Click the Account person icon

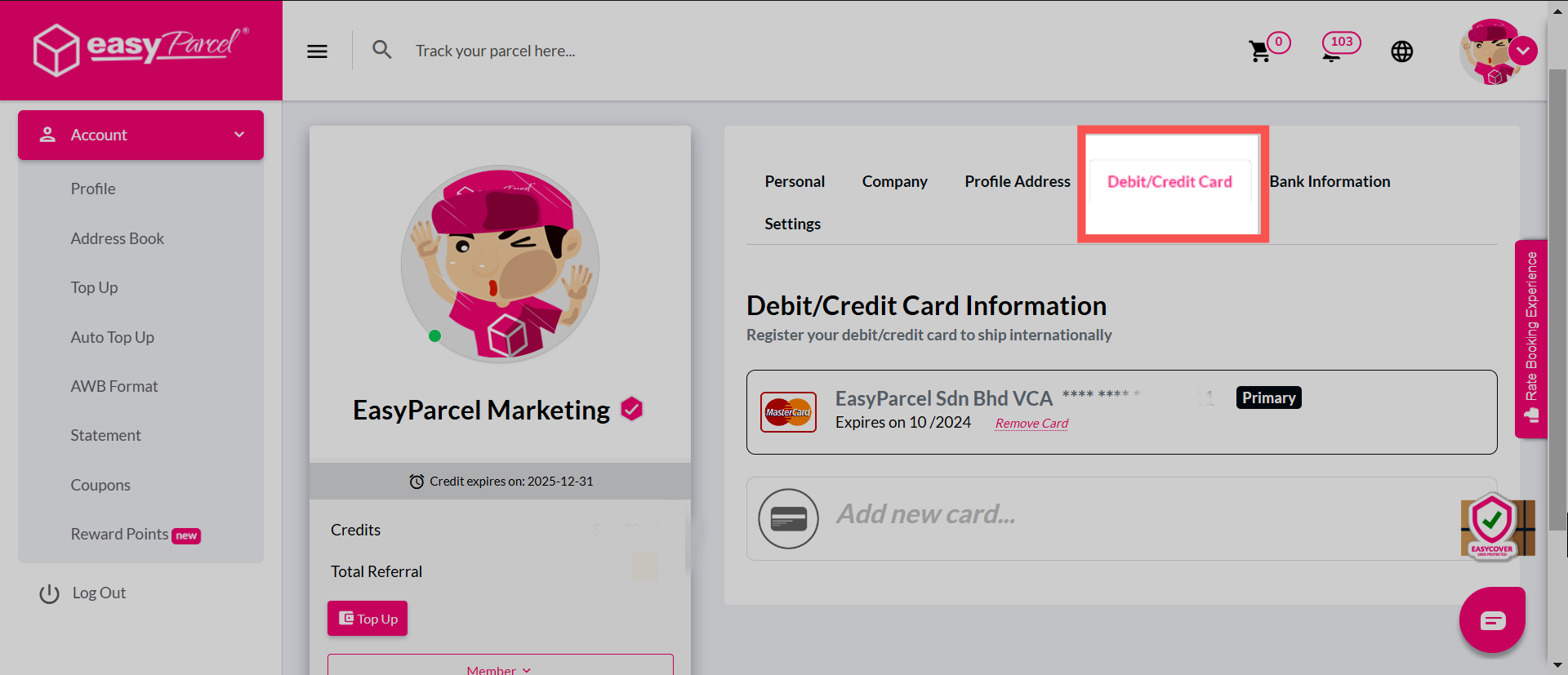click(47, 135)
